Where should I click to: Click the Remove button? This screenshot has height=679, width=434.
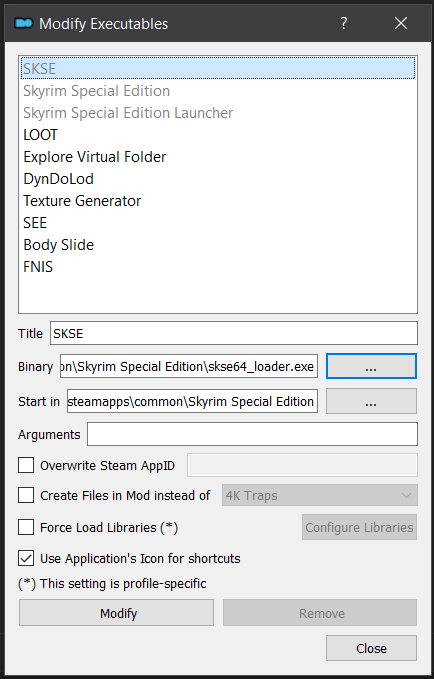pos(320,613)
